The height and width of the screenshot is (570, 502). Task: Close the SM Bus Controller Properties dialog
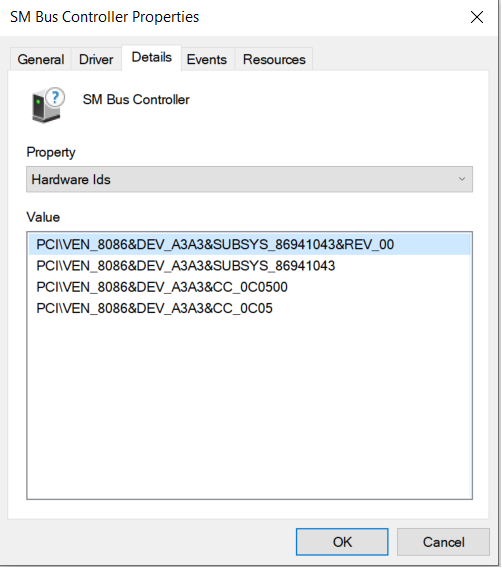477,17
